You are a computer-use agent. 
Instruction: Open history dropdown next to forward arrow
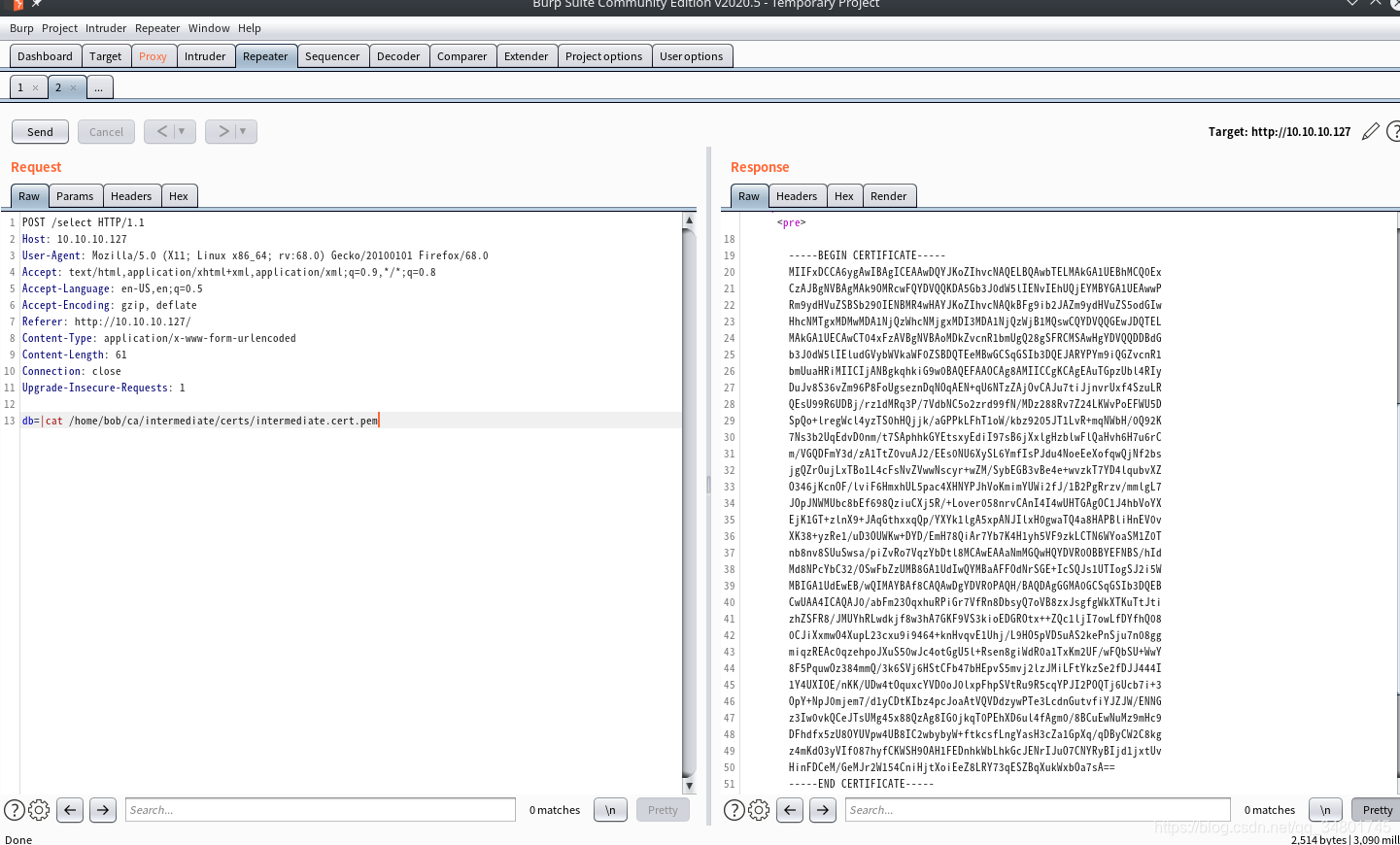pyautogui.click(x=244, y=131)
